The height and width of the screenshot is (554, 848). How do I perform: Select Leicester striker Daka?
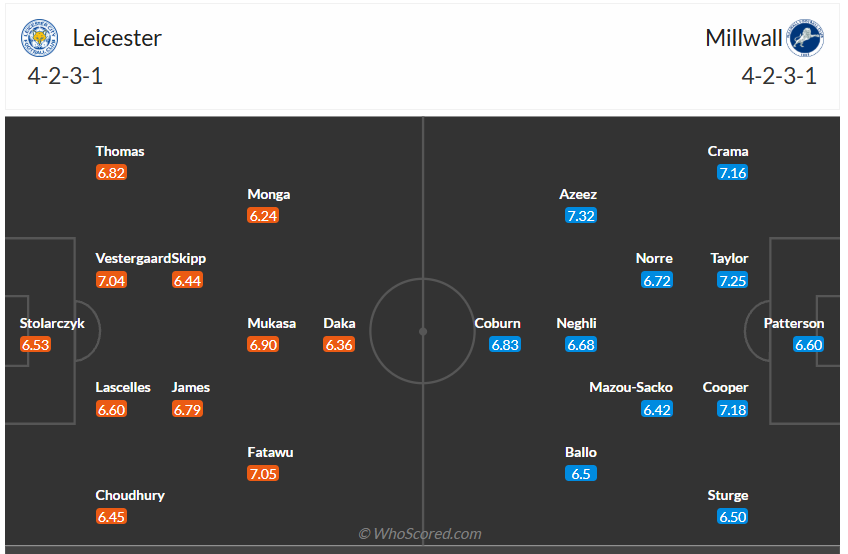pyautogui.click(x=339, y=323)
